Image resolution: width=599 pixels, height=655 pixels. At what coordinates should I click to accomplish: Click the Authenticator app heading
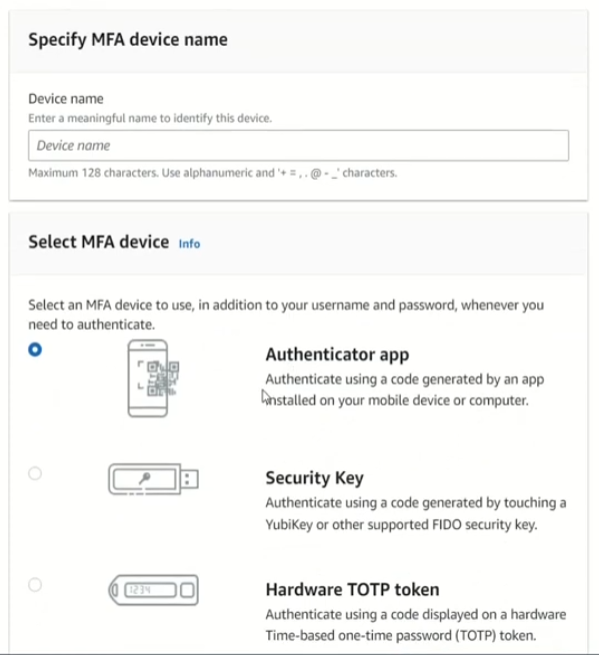coord(337,355)
